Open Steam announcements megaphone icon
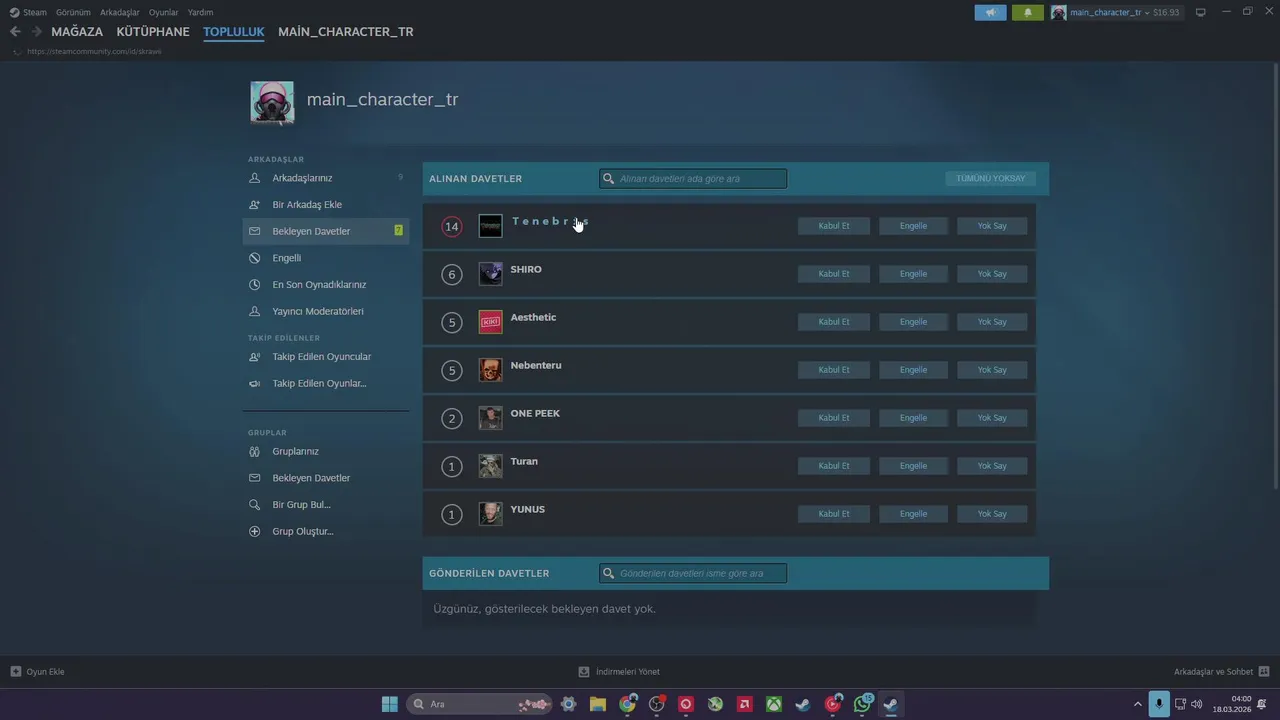This screenshot has width=1280, height=720. 990,12
